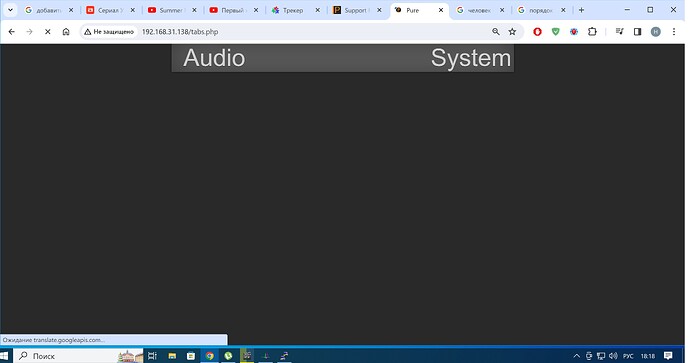Show hidden system tray icons chevron
The height and width of the screenshot is (363, 690).
click(576, 356)
